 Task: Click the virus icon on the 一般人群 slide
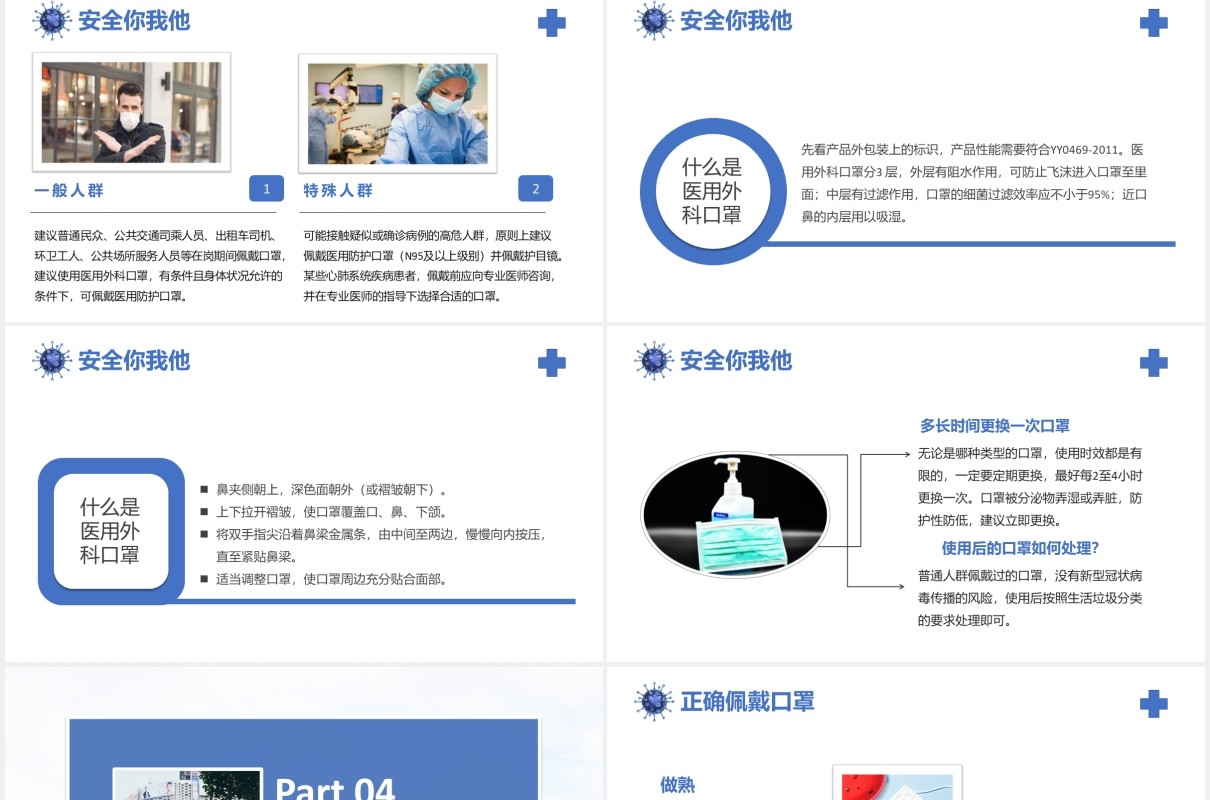pyautogui.click(x=52, y=21)
